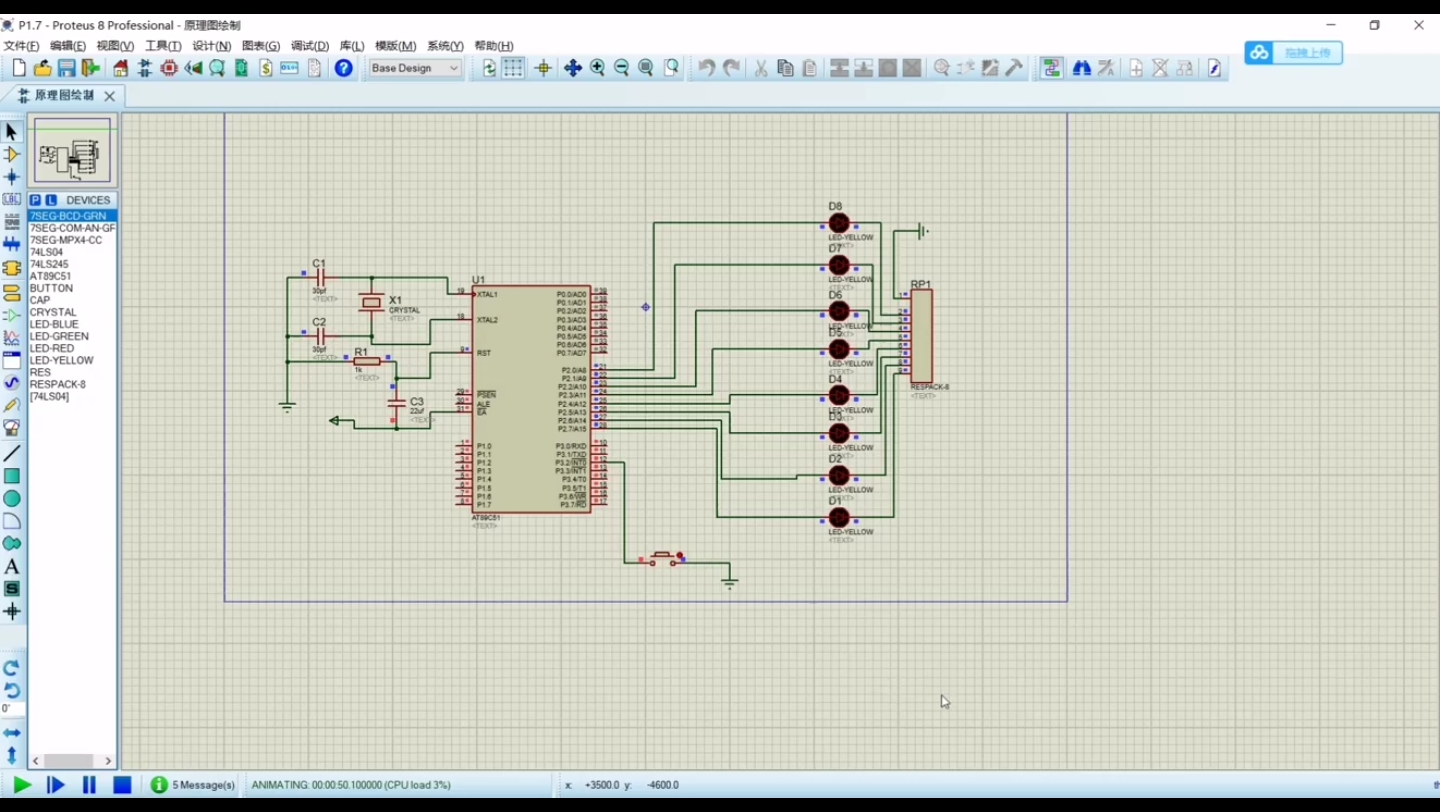The image size is (1440, 812).
Task: Open the 调试(D) menu
Action: pyautogui.click(x=310, y=46)
